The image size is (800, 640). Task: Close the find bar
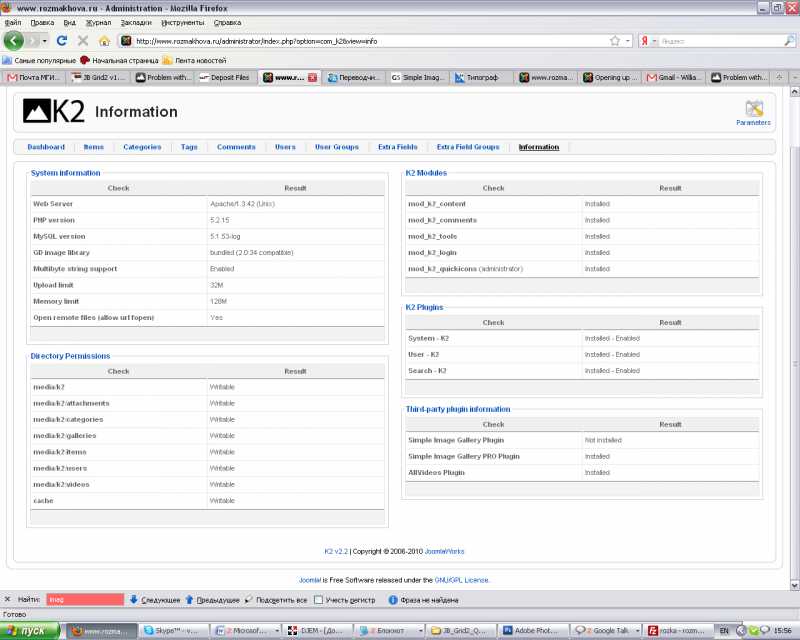coord(7,599)
